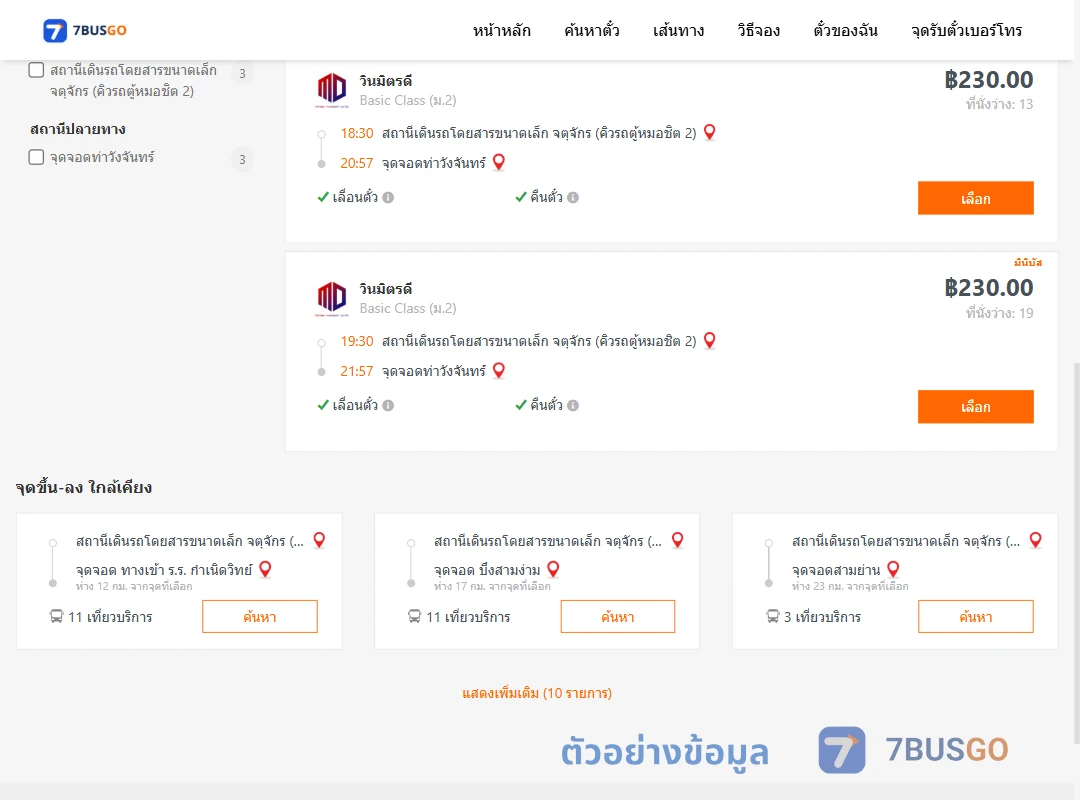This screenshot has width=1080, height=800.
Task: Click the ฿230.00 price of the 18:30 trip
Action: pos(988,80)
